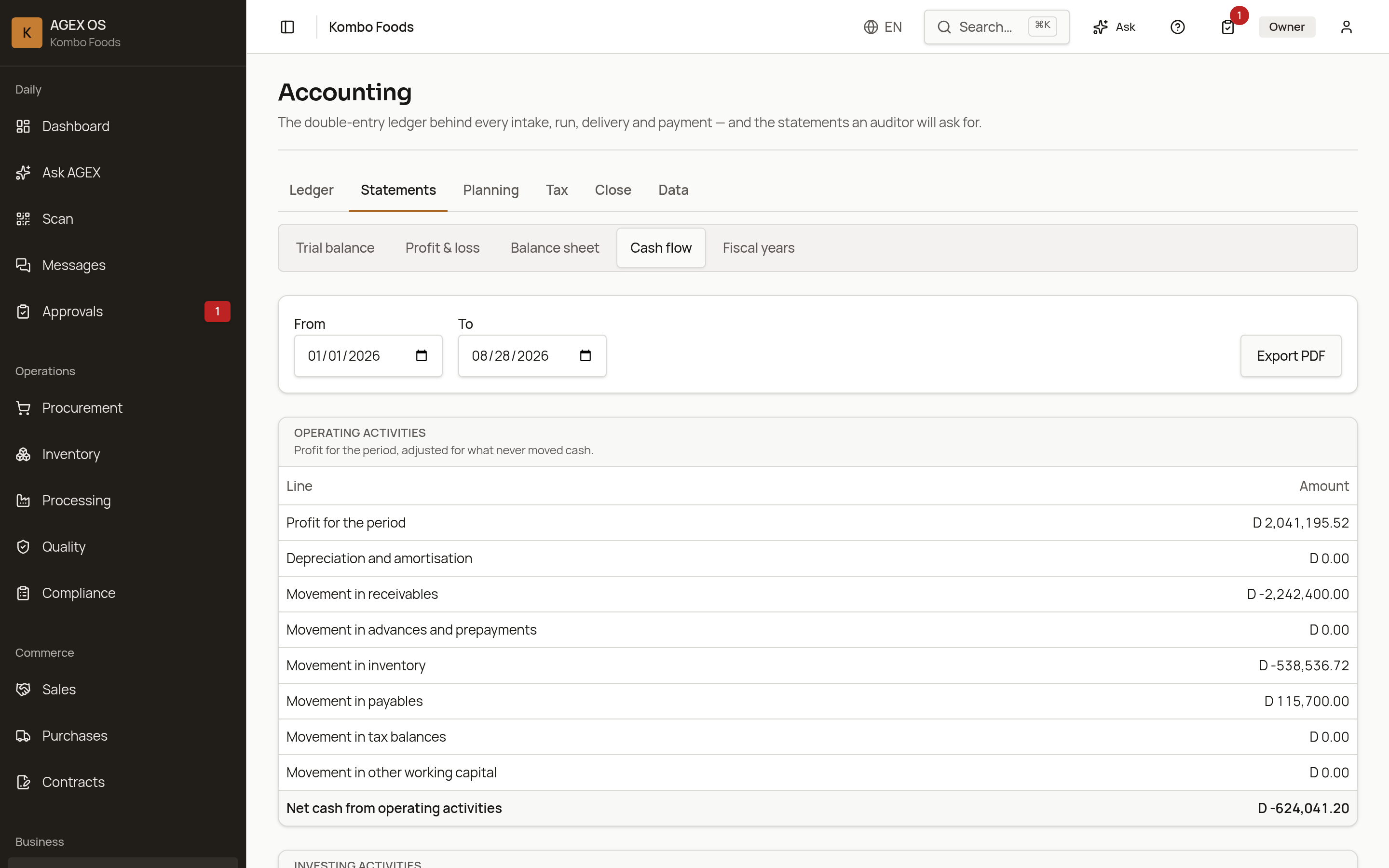This screenshot has height=868, width=1389.
Task: Click the Sales handshake icon
Action: click(x=23, y=690)
